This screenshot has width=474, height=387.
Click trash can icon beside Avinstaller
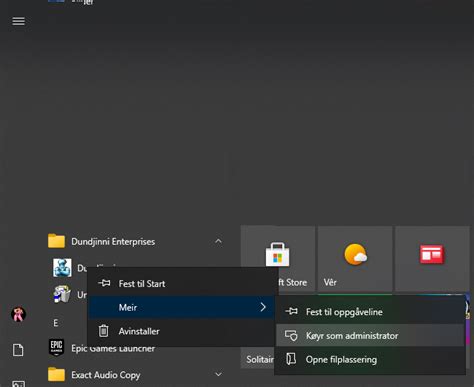pos(104,331)
